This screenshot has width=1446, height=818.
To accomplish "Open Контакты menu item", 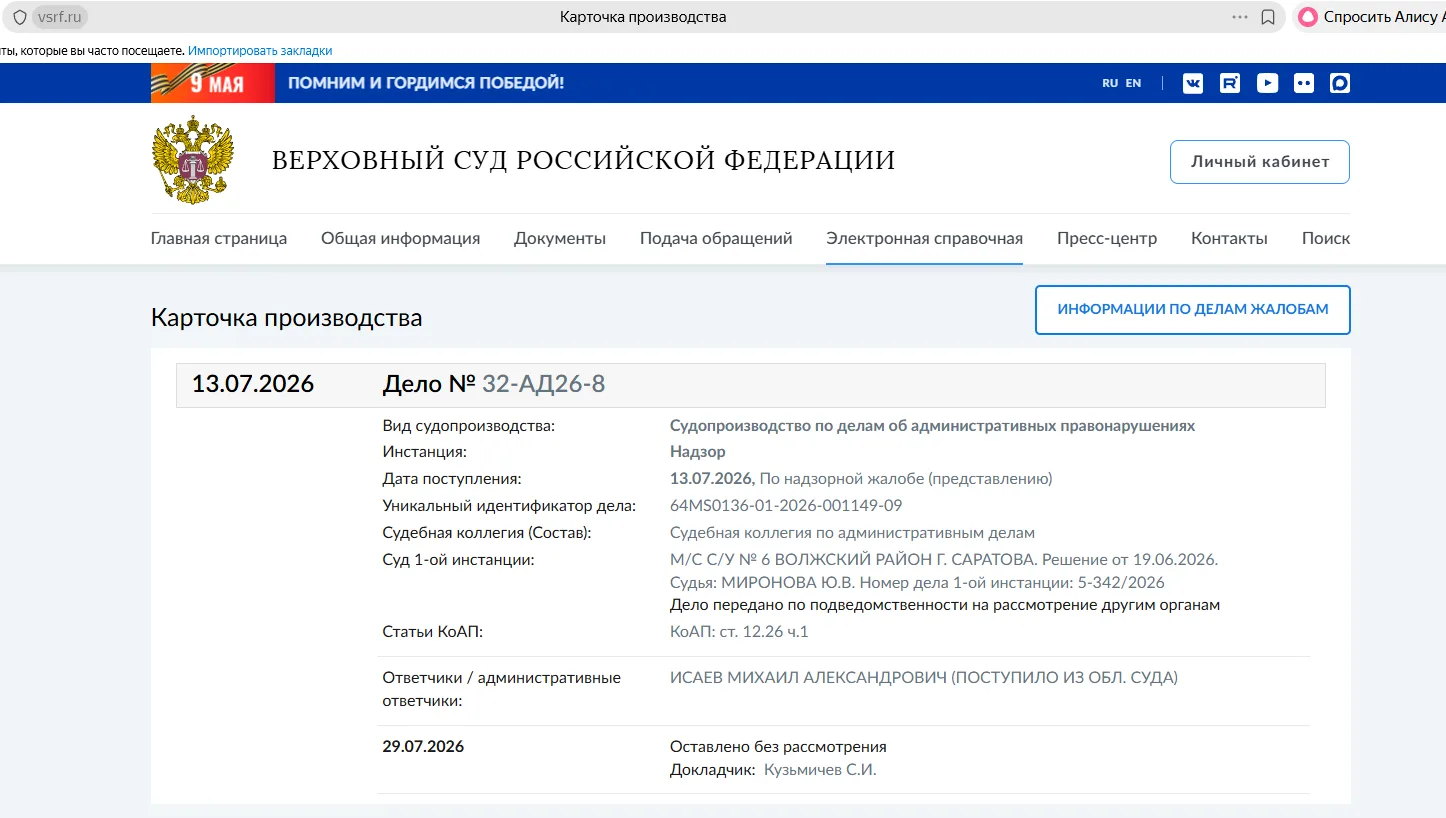I will [1229, 238].
